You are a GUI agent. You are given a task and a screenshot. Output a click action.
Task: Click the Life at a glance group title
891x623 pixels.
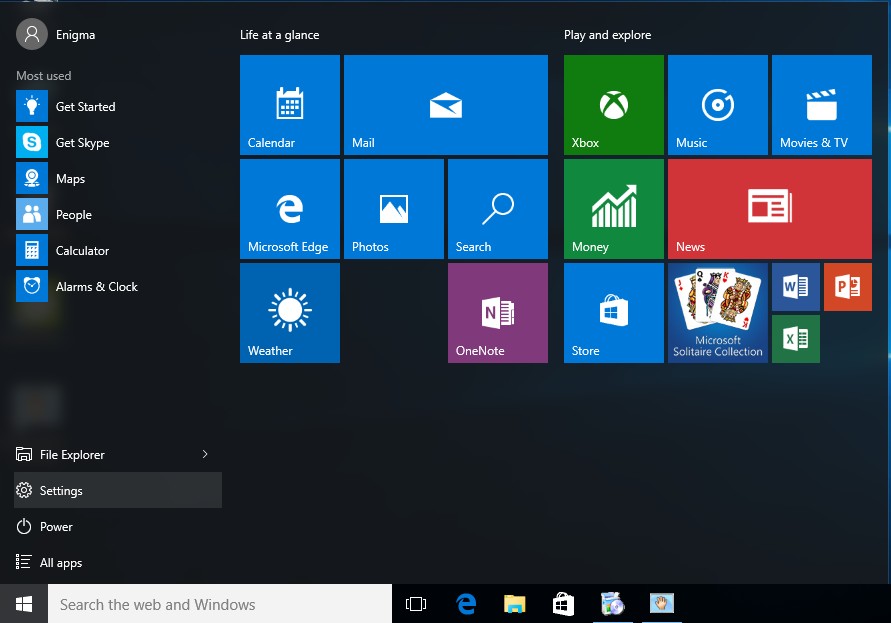click(280, 35)
